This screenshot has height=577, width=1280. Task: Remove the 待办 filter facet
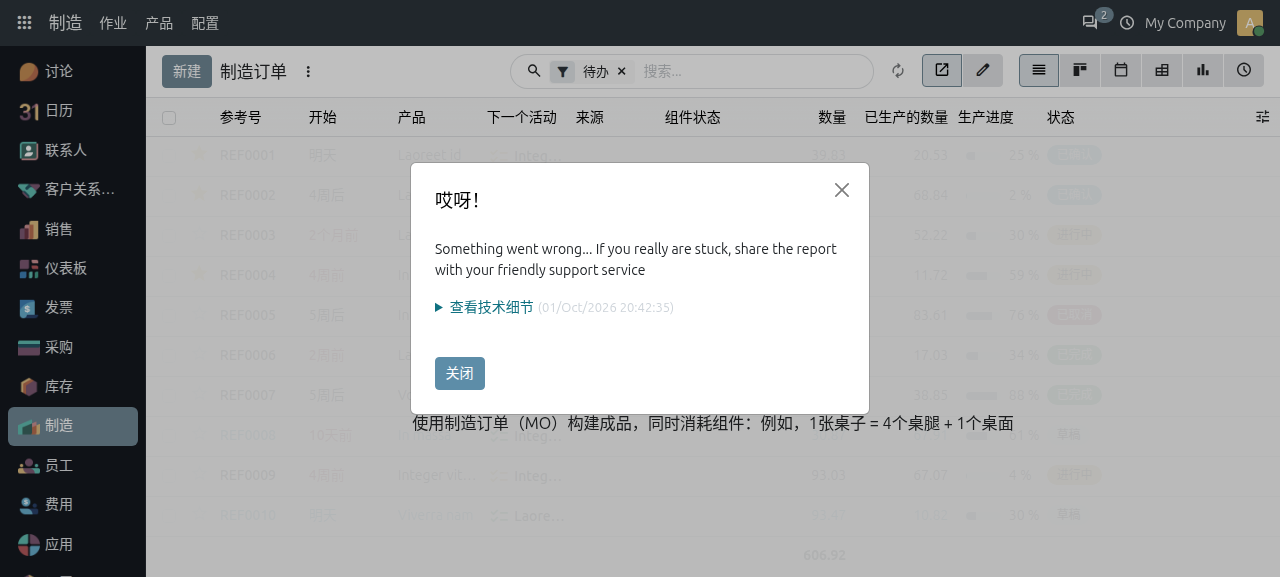click(621, 71)
